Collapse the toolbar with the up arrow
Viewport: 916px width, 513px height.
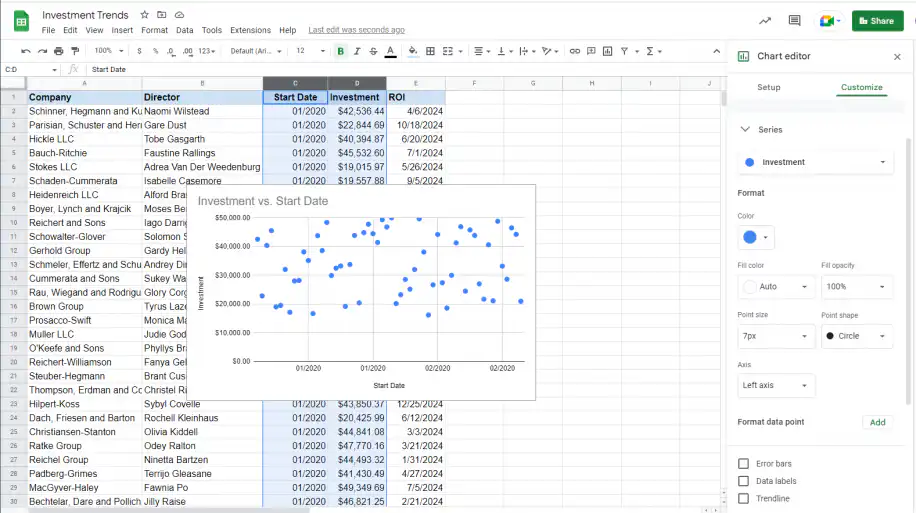tap(716, 51)
